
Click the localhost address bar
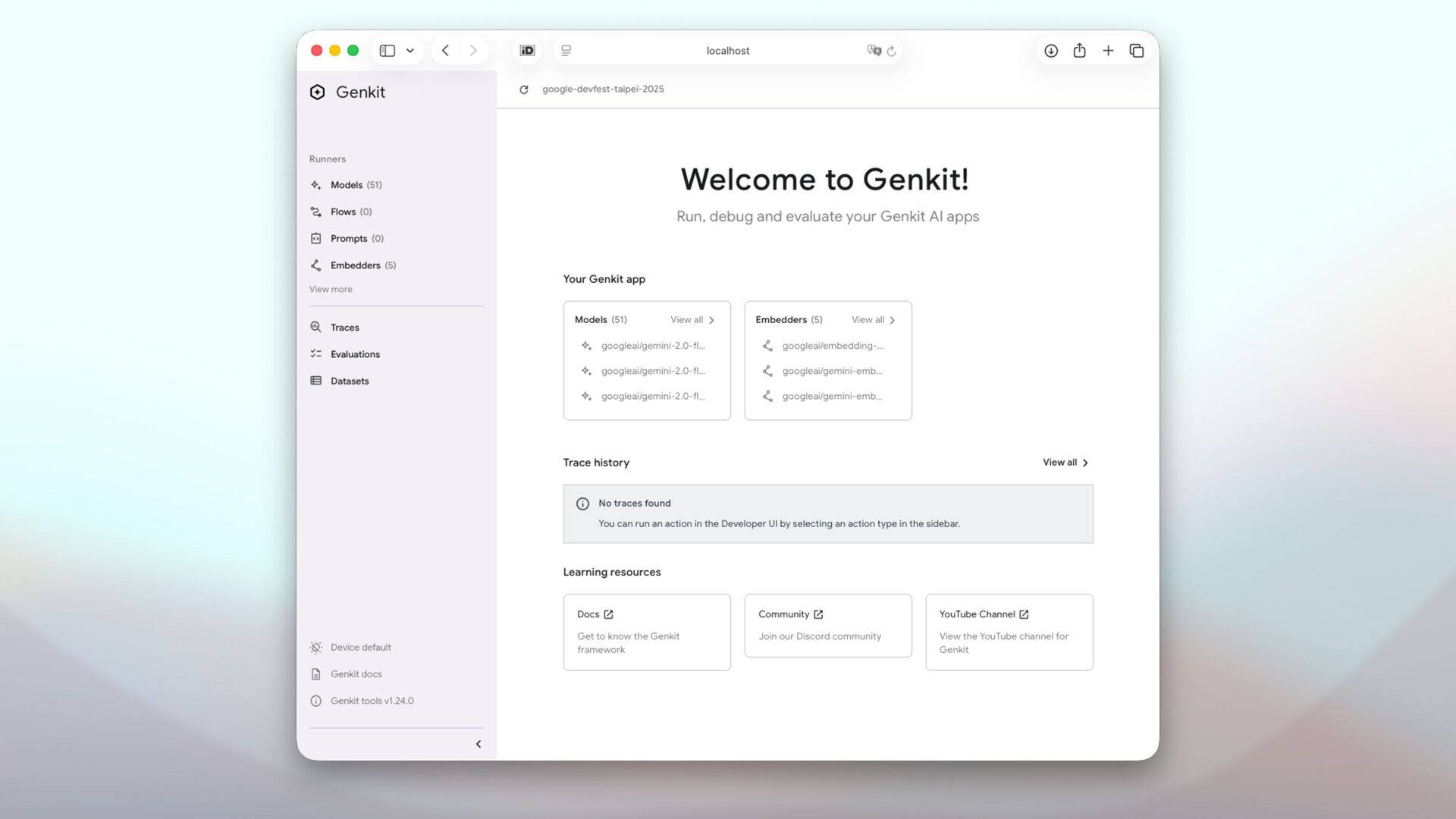tap(727, 51)
